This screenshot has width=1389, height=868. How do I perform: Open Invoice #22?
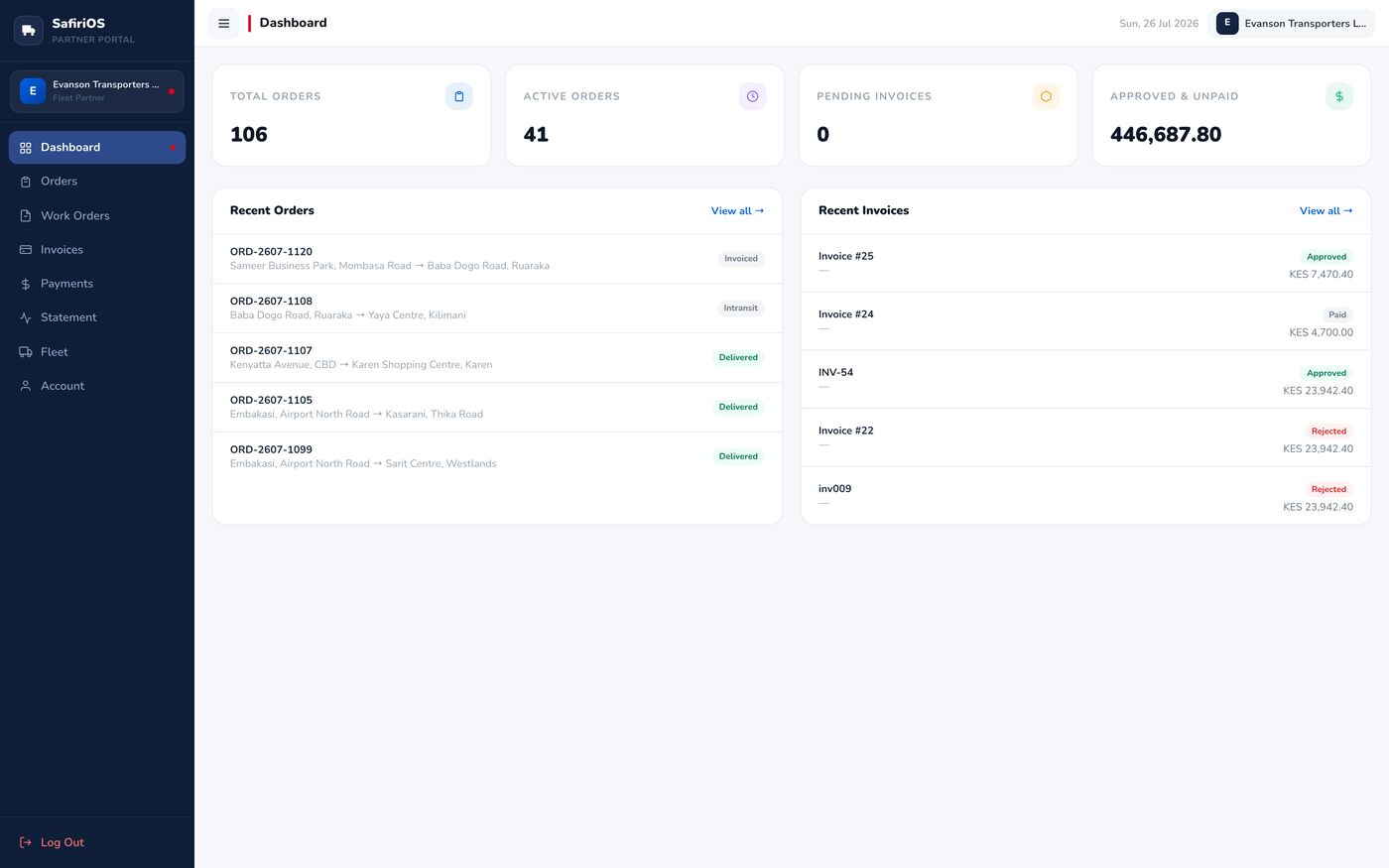click(x=1085, y=438)
